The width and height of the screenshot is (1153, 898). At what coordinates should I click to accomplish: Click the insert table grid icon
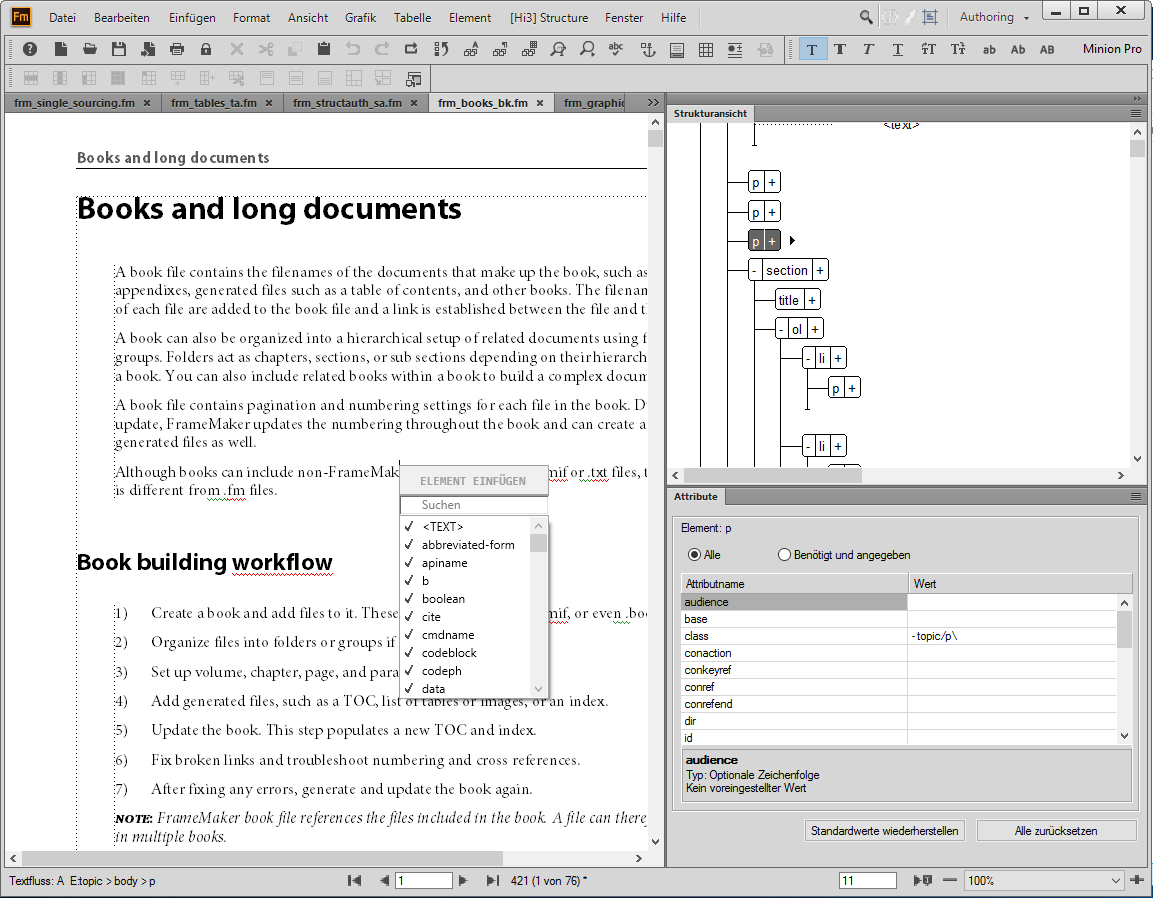pos(706,49)
